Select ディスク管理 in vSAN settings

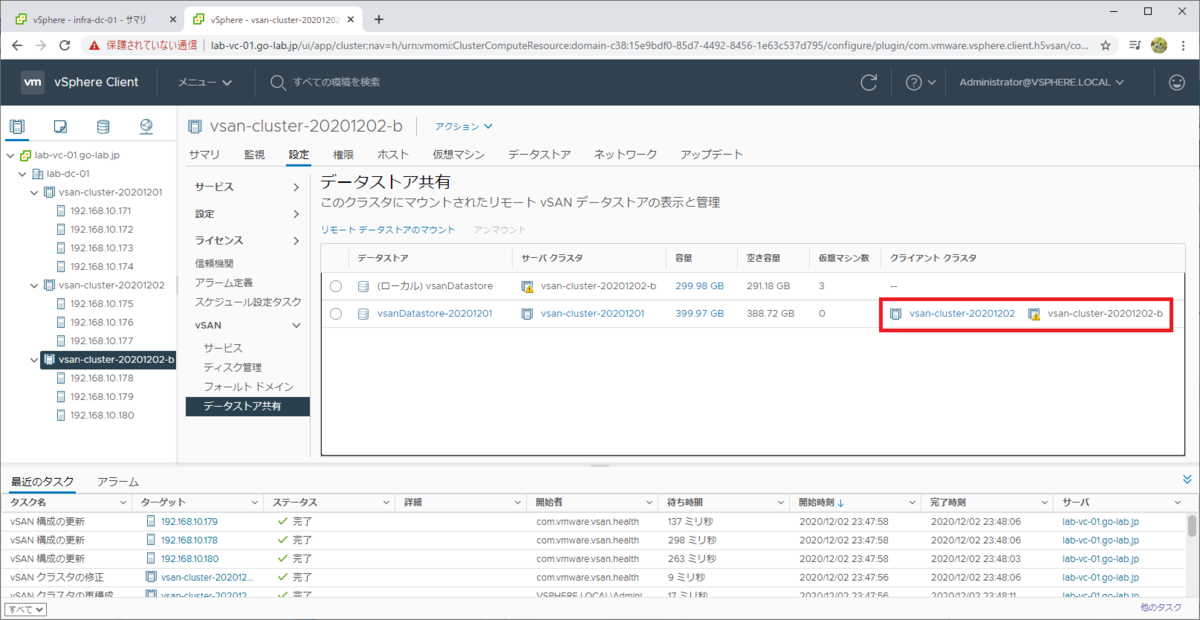[x=232, y=367]
